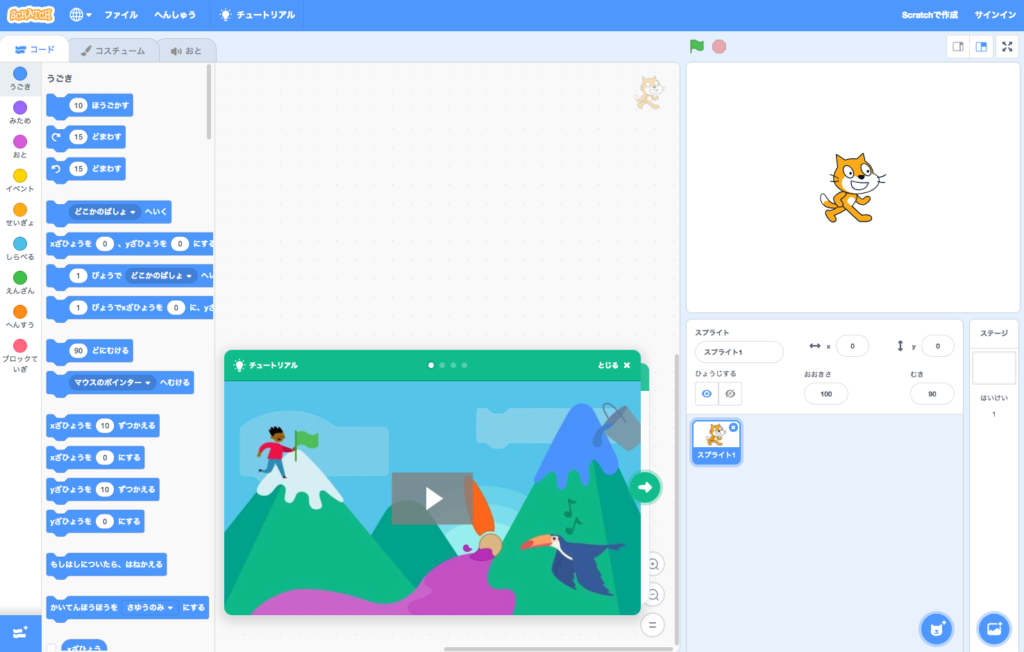This screenshot has height=652, width=1024.
Task: Click the 10 ほうごかす block
Action: click(90, 106)
